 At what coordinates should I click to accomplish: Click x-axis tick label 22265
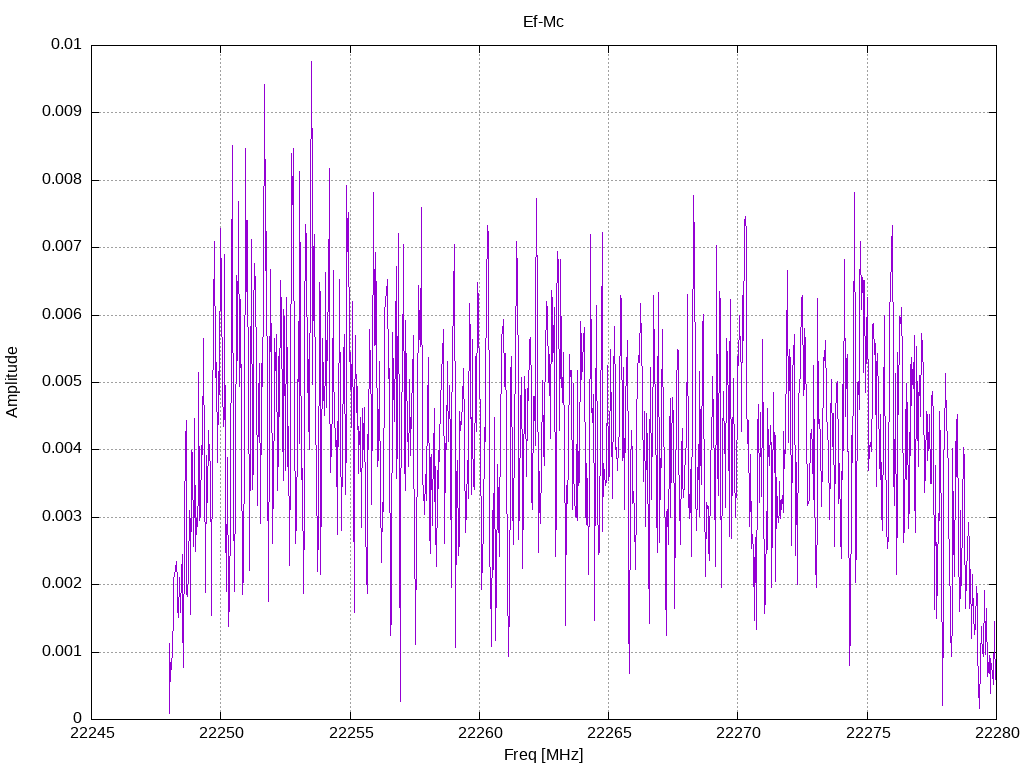609,733
